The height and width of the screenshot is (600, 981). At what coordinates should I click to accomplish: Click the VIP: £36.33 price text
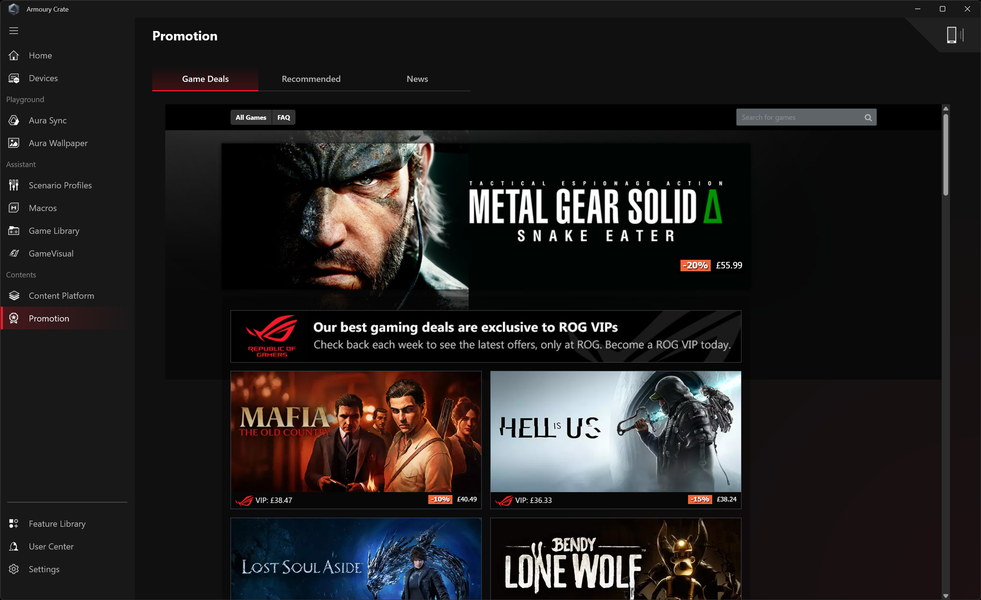click(533, 501)
